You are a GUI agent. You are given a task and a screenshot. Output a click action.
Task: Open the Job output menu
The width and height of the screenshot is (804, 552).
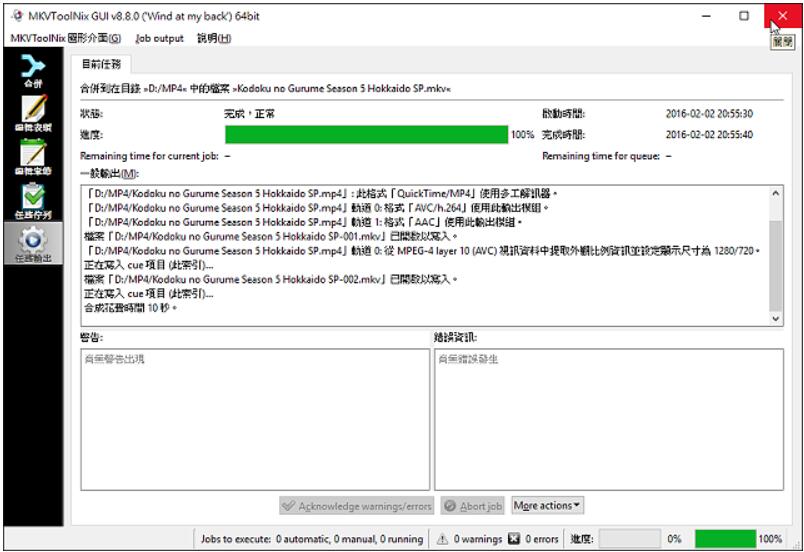(159, 38)
